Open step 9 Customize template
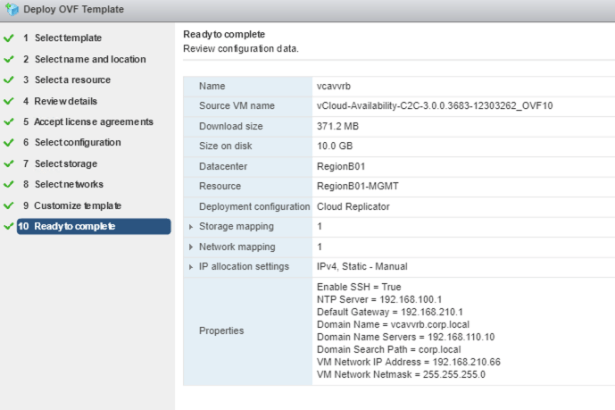 77,206
